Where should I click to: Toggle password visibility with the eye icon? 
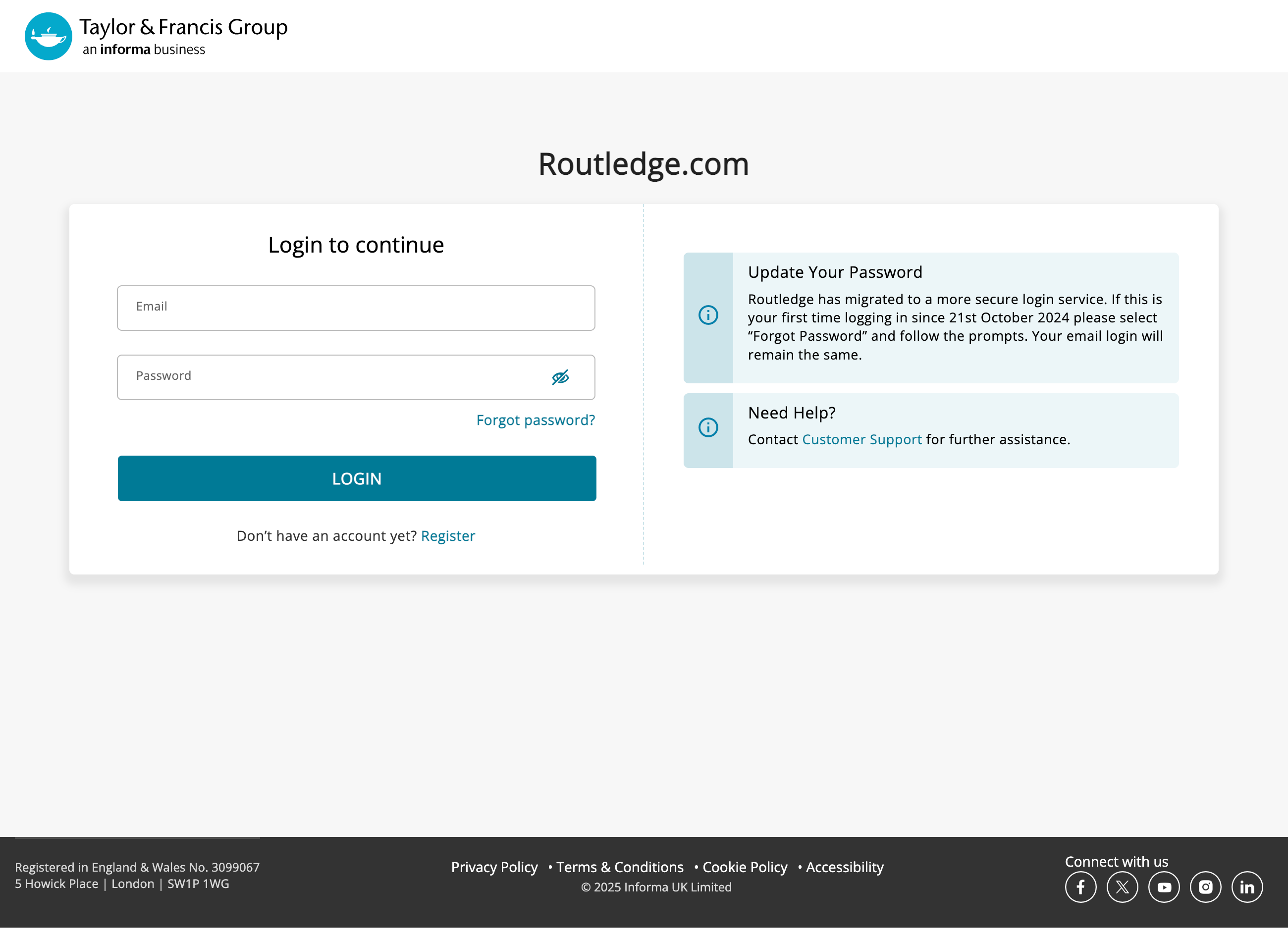click(x=560, y=376)
